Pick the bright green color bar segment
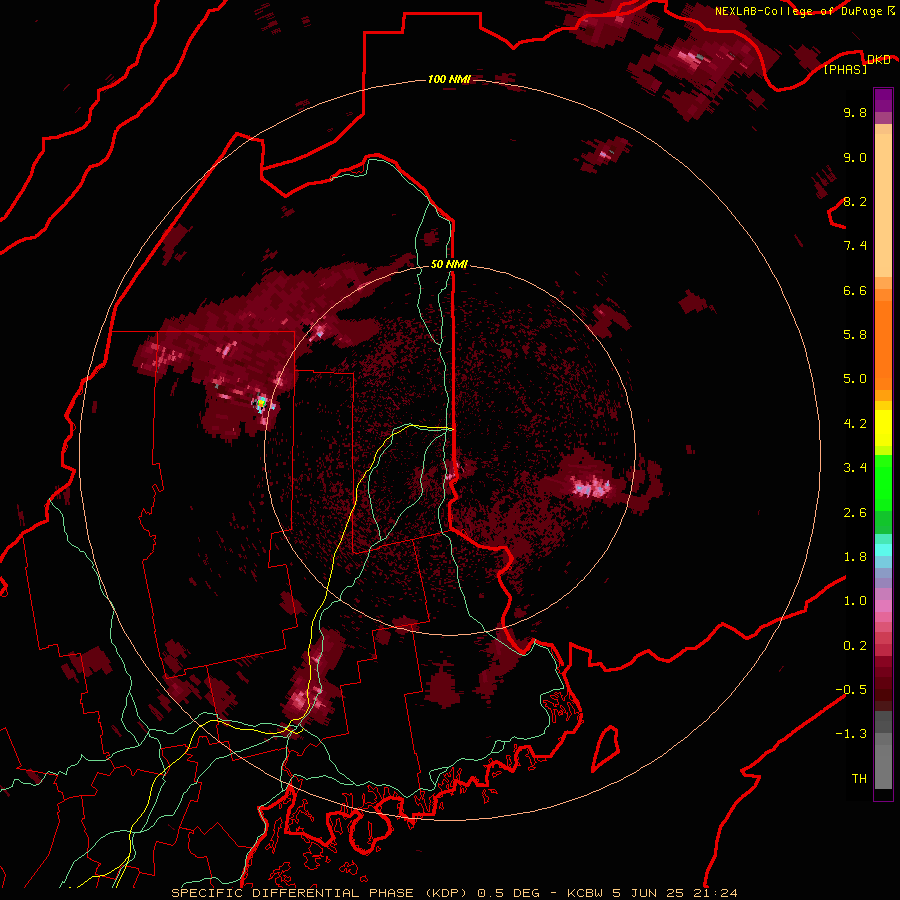The image size is (900, 900). coord(883,481)
